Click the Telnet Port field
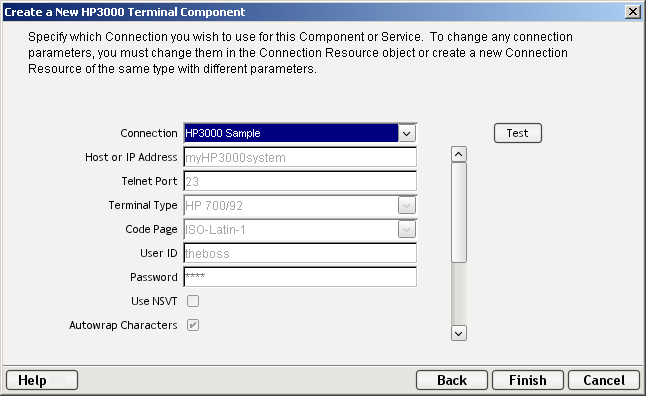The height and width of the screenshot is (396, 646). click(300, 181)
